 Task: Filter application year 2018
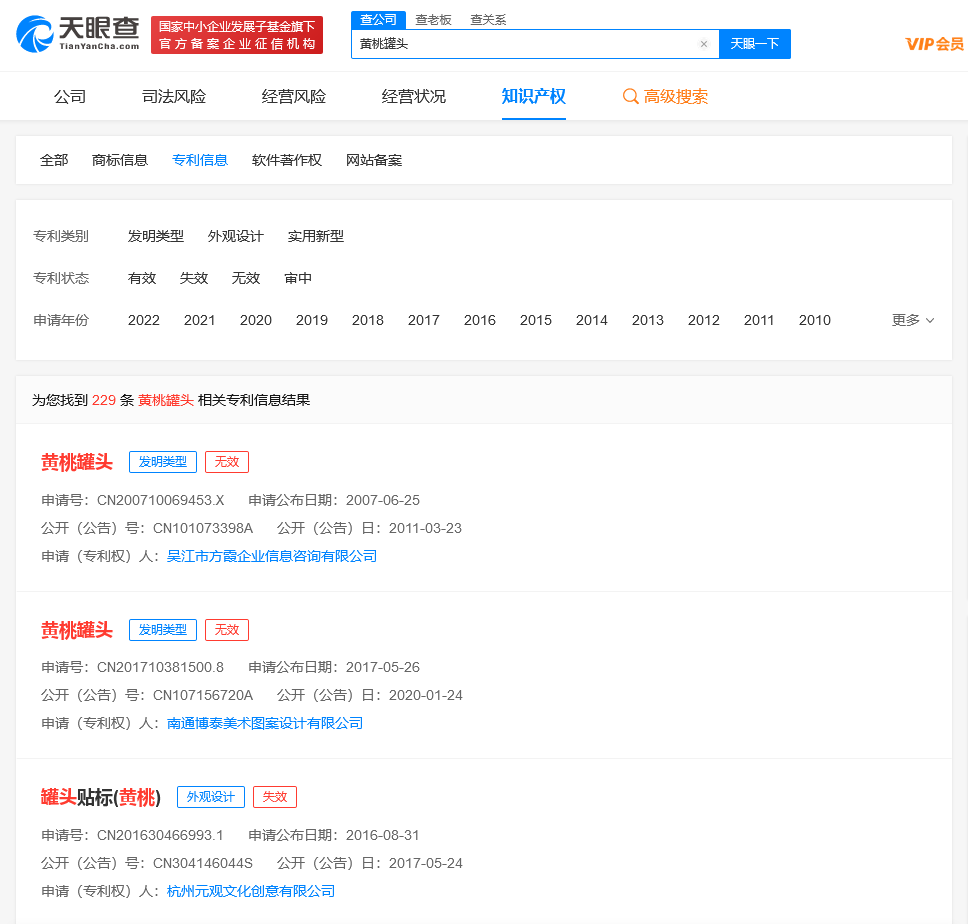[368, 320]
